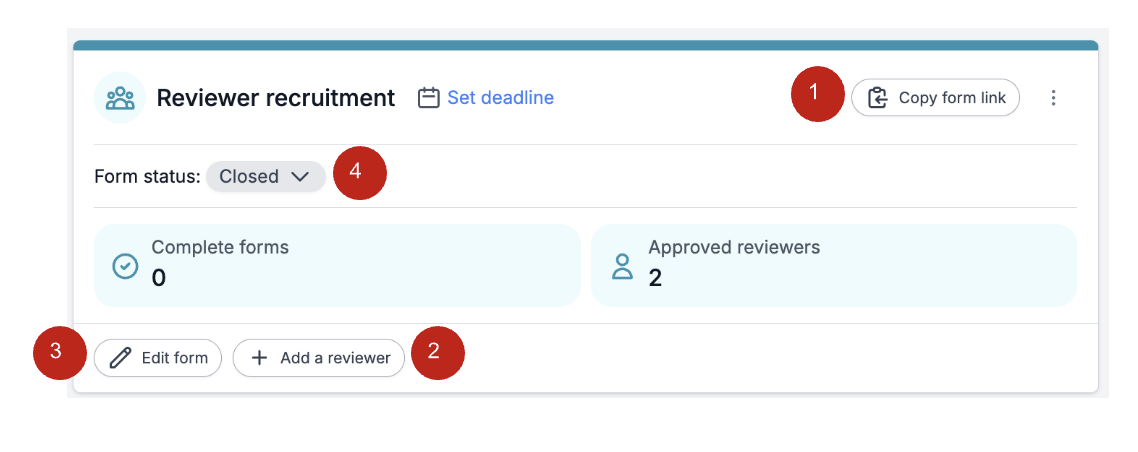This screenshot has width=1138, height=452.
Task: Open the Closed form status dropdown
Action: (265, 176)
